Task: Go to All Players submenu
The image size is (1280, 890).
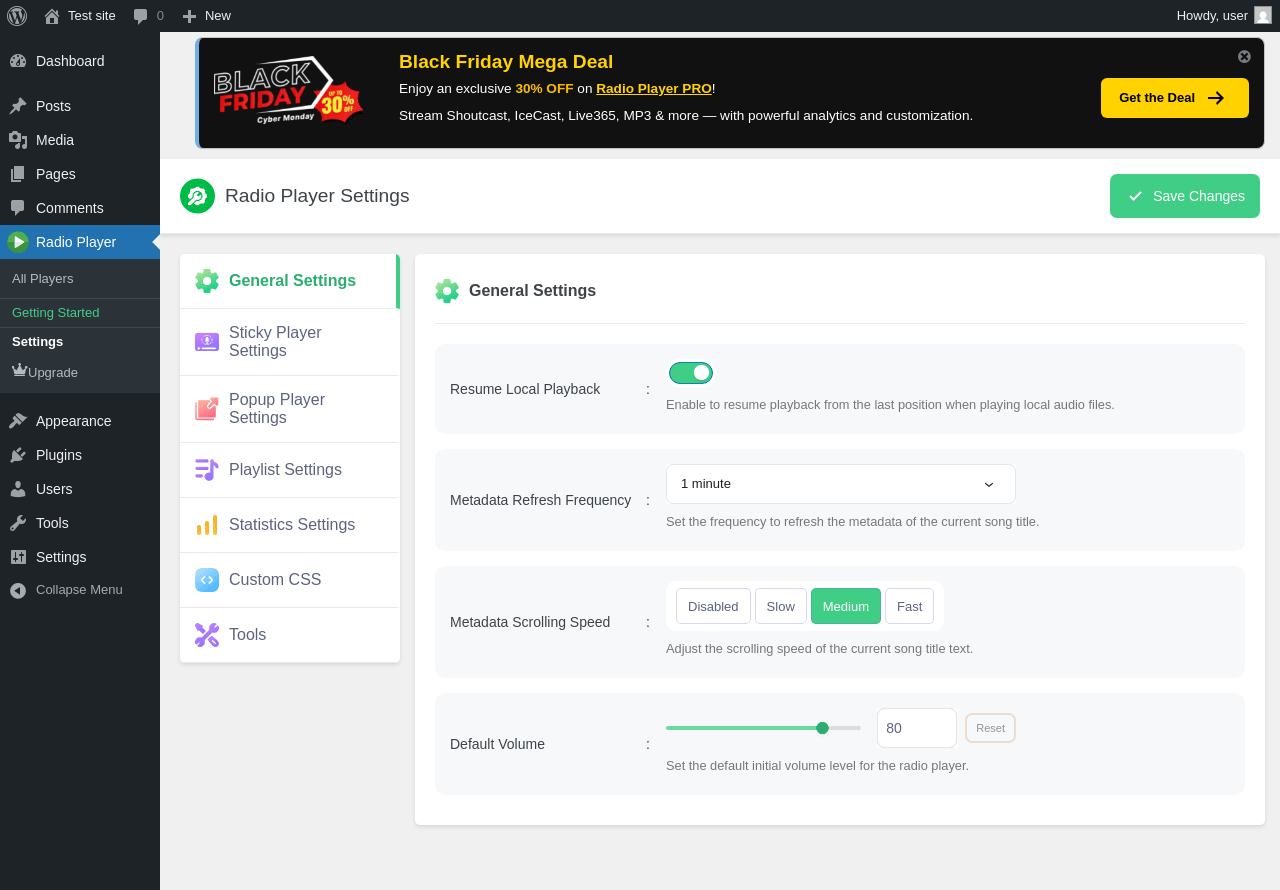Action: click(80, 278)
